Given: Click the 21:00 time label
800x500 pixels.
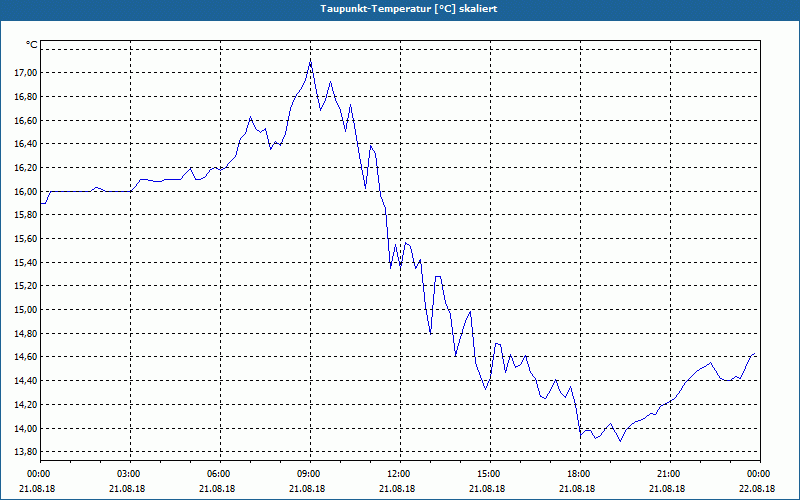Looking at the screenshot, I should 670,474.
